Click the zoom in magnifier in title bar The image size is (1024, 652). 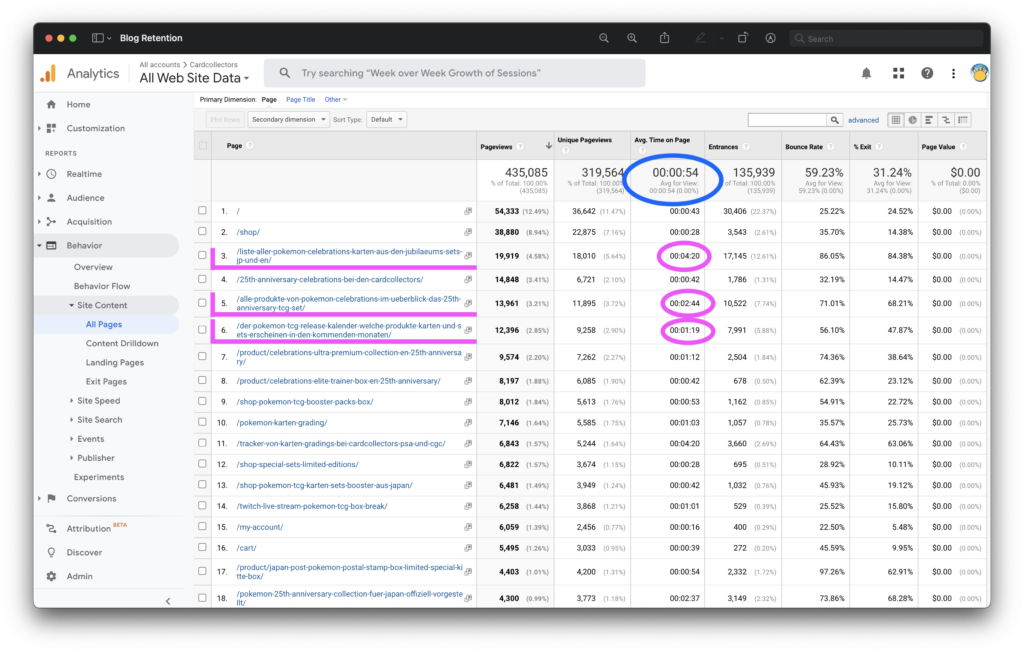[632, 38]
